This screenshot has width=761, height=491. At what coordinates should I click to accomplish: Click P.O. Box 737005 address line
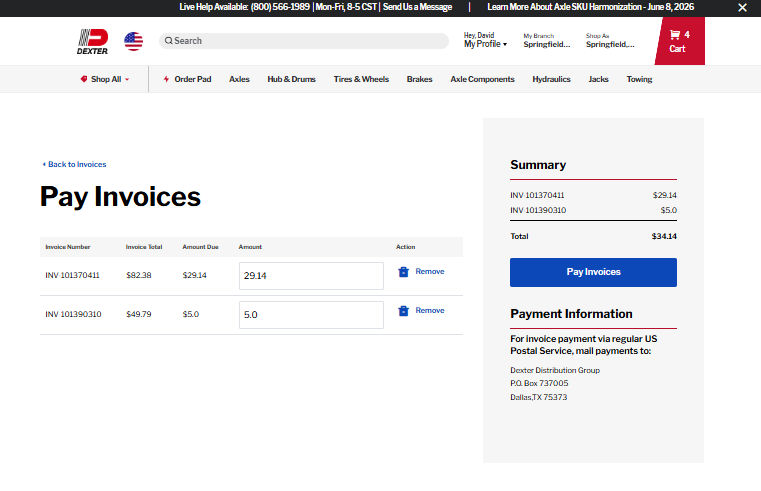[x=539, y=383]
